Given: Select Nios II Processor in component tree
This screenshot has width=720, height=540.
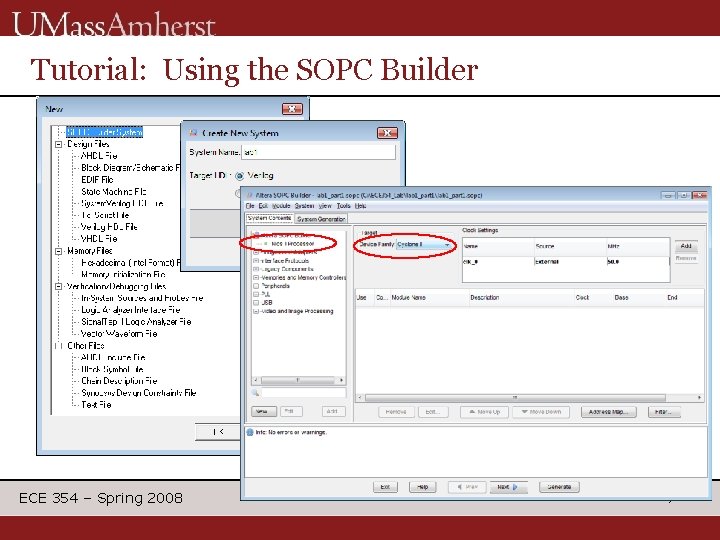Looking at the screenshot, I should coord(292,244).
